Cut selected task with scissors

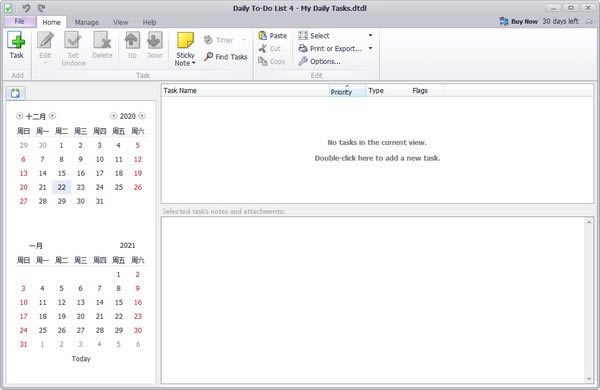click(270, 49)
